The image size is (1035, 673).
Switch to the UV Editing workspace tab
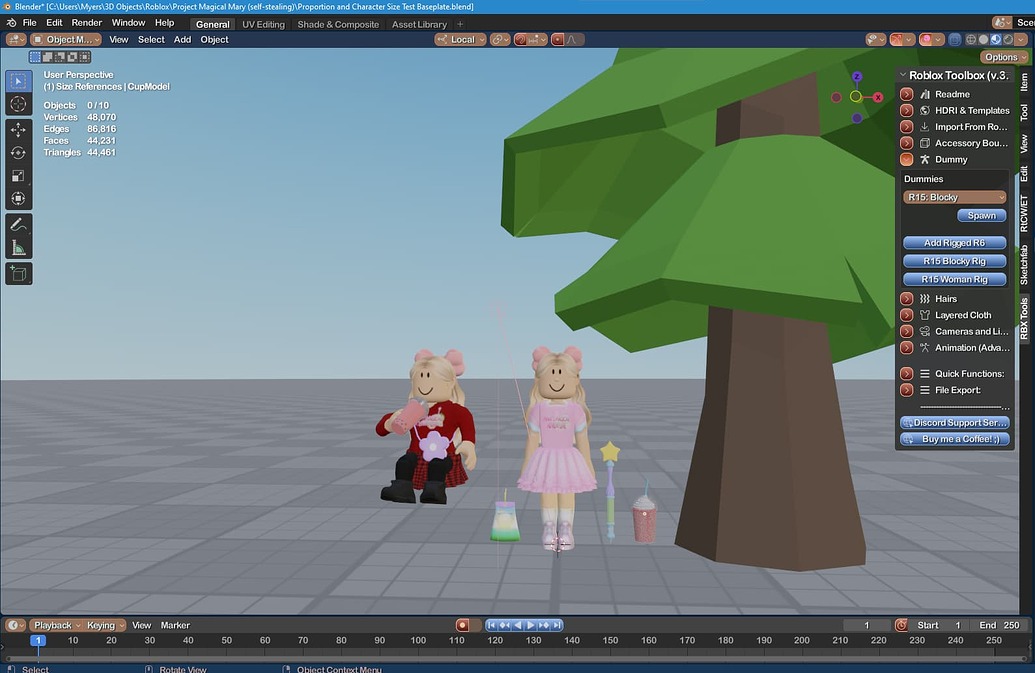(263, 24)
